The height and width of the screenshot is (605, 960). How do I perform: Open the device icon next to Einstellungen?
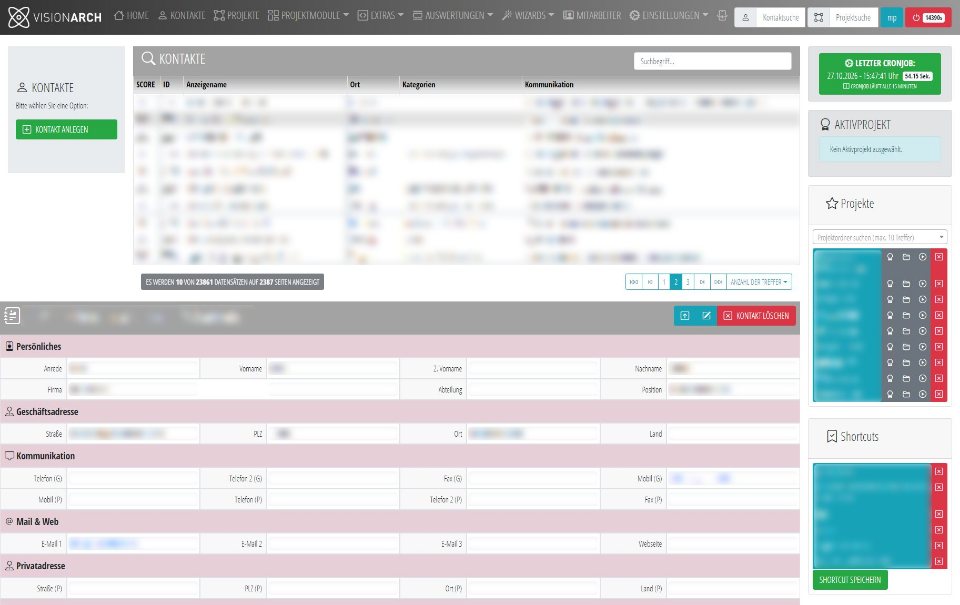722,15
